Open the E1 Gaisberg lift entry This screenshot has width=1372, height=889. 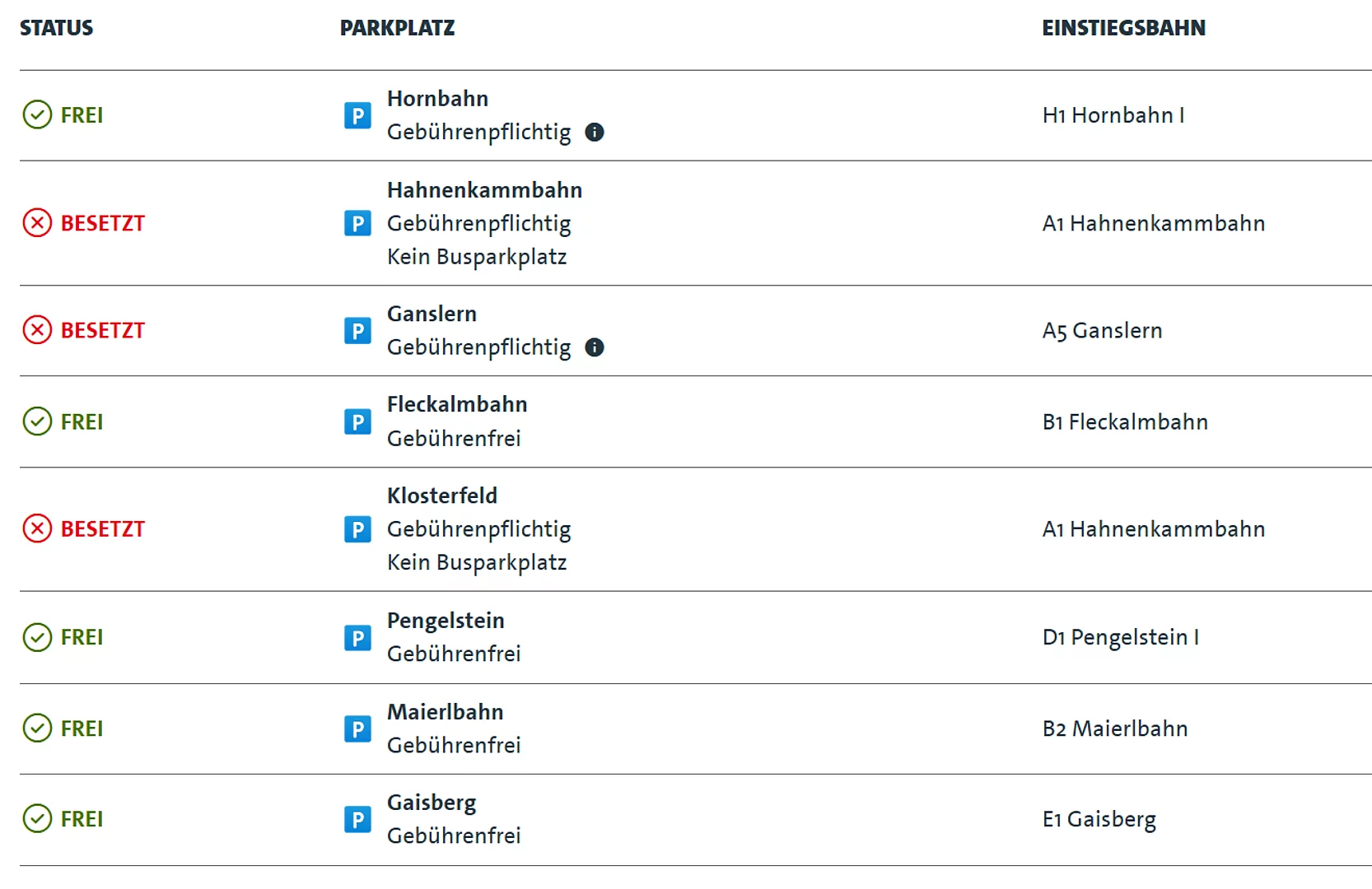pos(1099,820)
